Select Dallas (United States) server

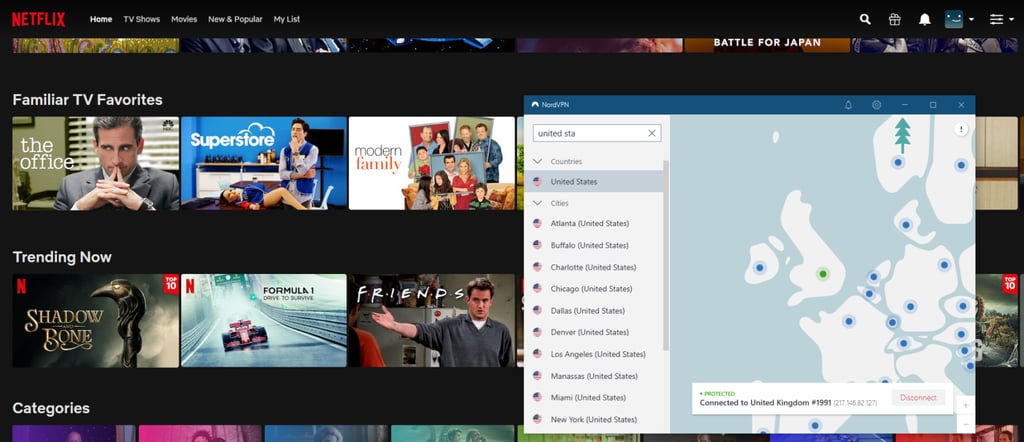594,310
